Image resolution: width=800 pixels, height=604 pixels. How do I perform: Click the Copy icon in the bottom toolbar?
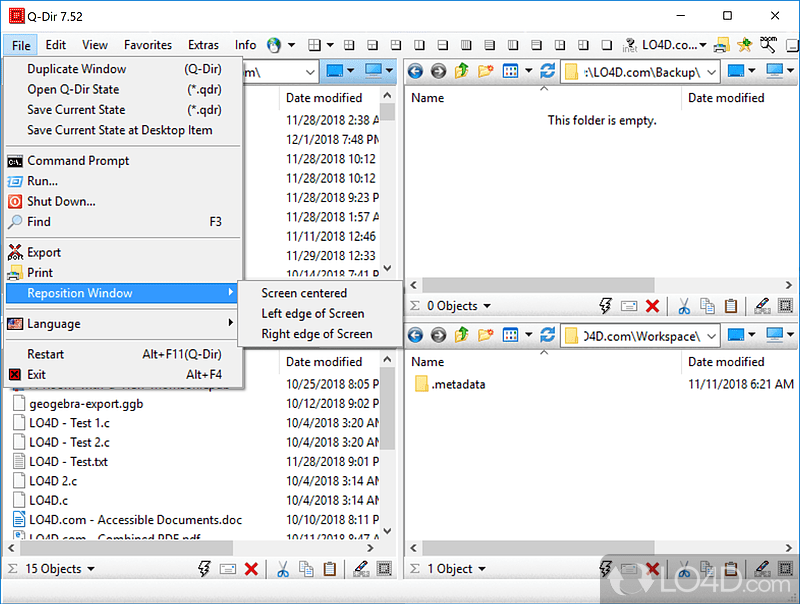tap(306, 568)
